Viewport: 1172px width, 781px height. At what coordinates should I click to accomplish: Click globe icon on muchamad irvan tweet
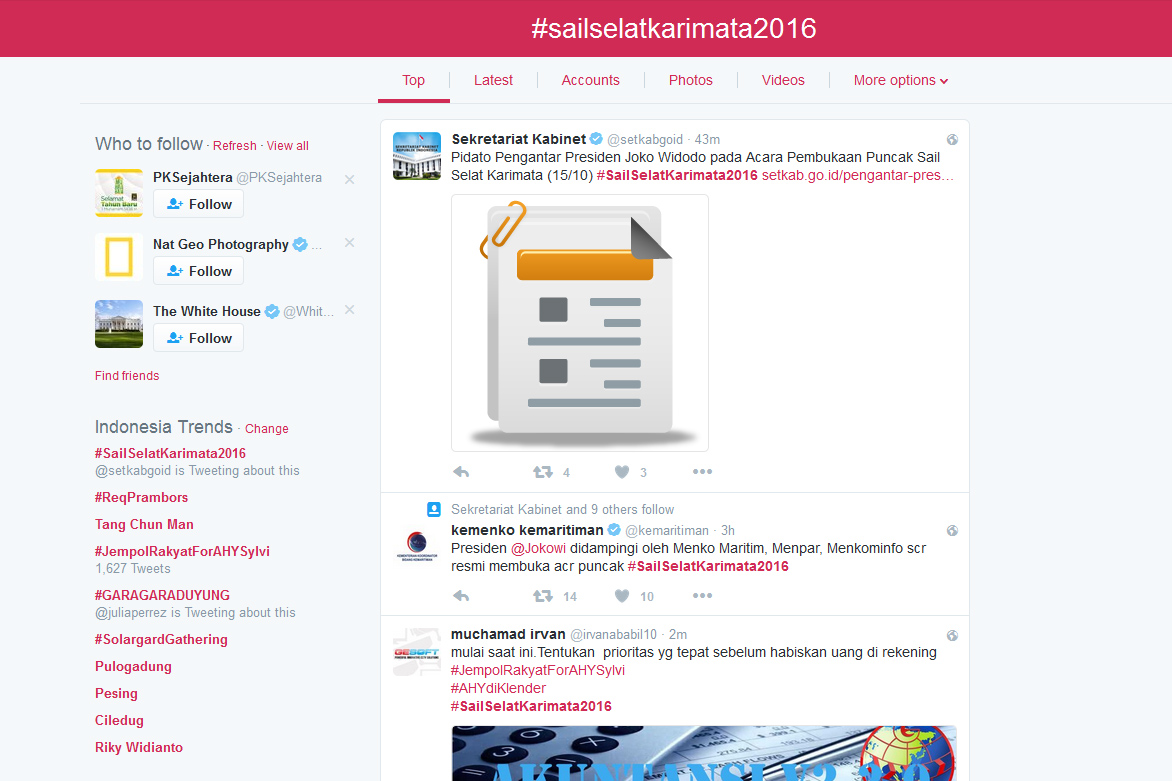[952, 635]
